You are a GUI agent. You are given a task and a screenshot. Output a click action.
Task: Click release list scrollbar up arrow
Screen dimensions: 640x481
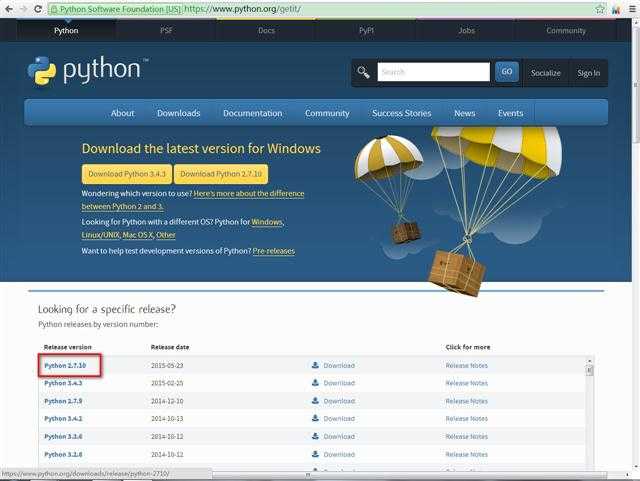[589, 361]
